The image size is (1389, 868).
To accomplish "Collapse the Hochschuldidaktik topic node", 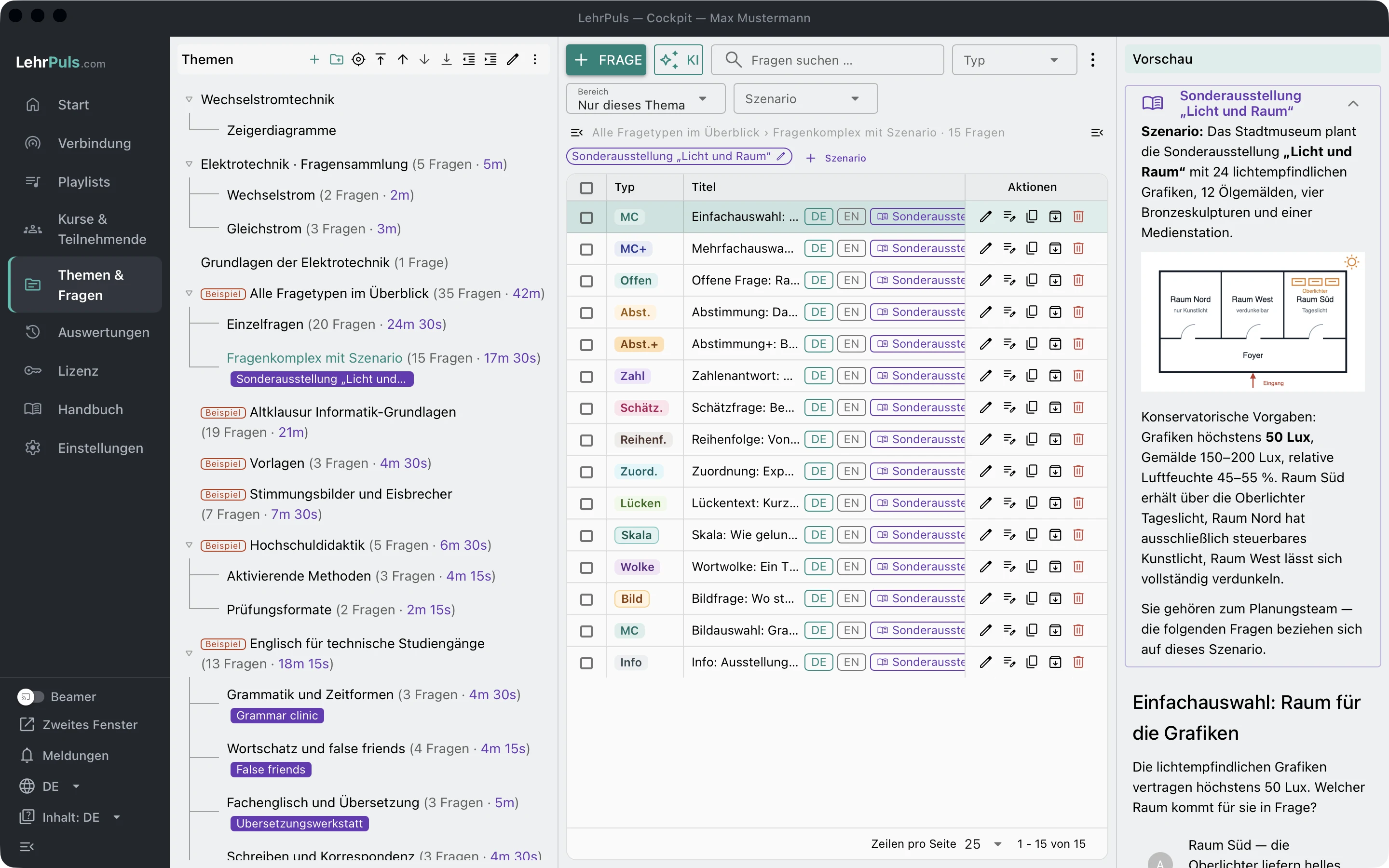I will tap(189, 545).
